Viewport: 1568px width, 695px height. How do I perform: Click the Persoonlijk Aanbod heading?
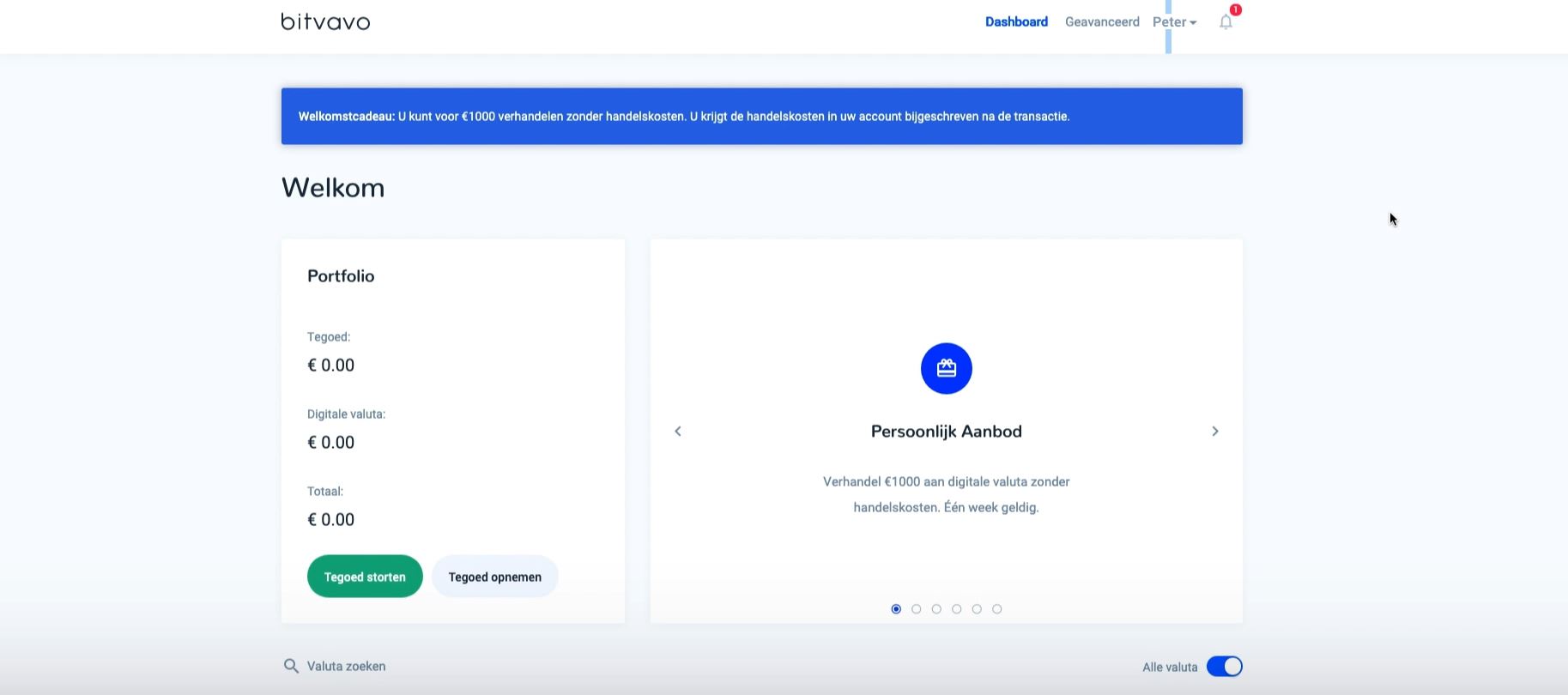tap(946, 432)
